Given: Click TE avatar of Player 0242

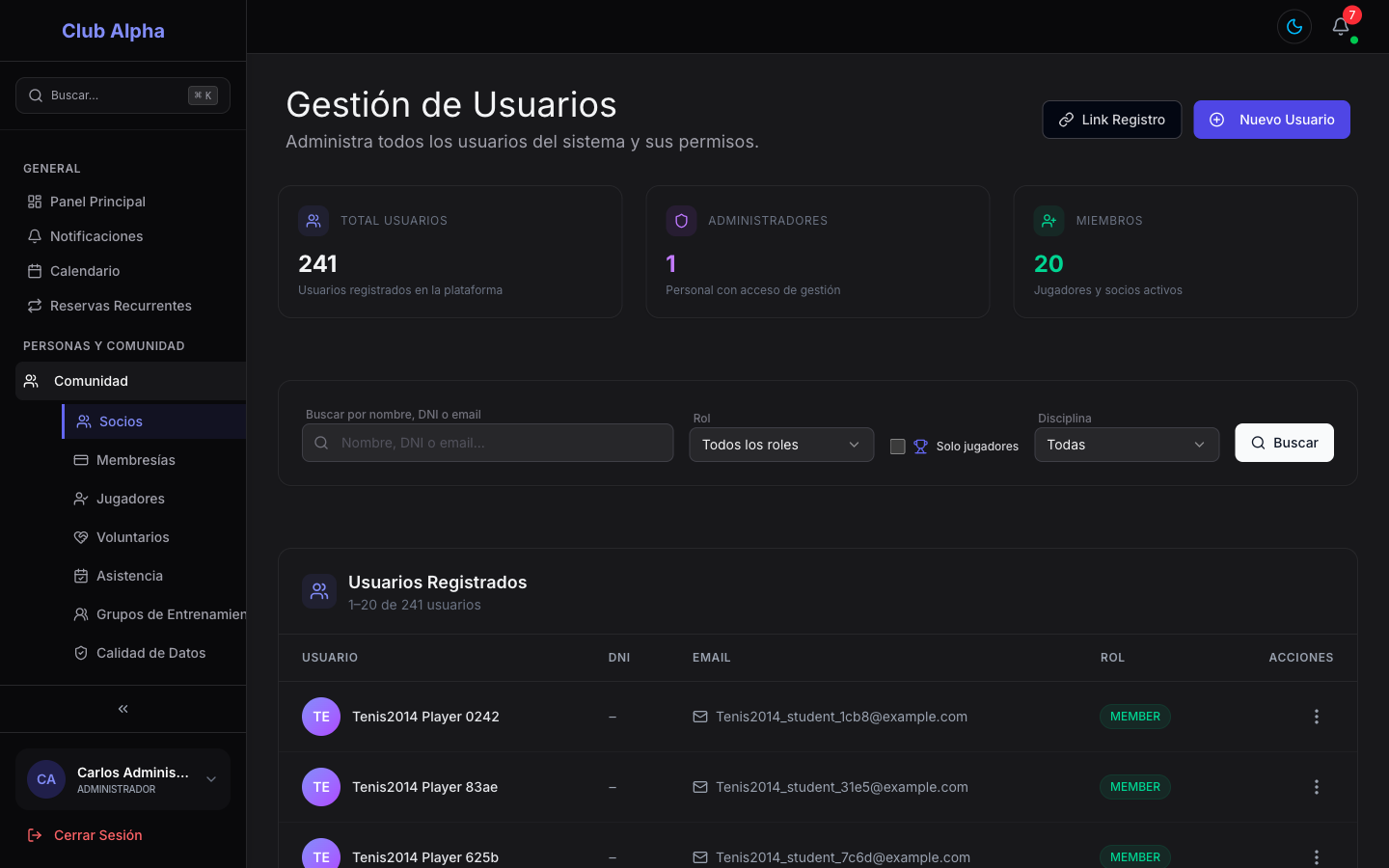Looking at the screenshot, I should coord(321,717).
